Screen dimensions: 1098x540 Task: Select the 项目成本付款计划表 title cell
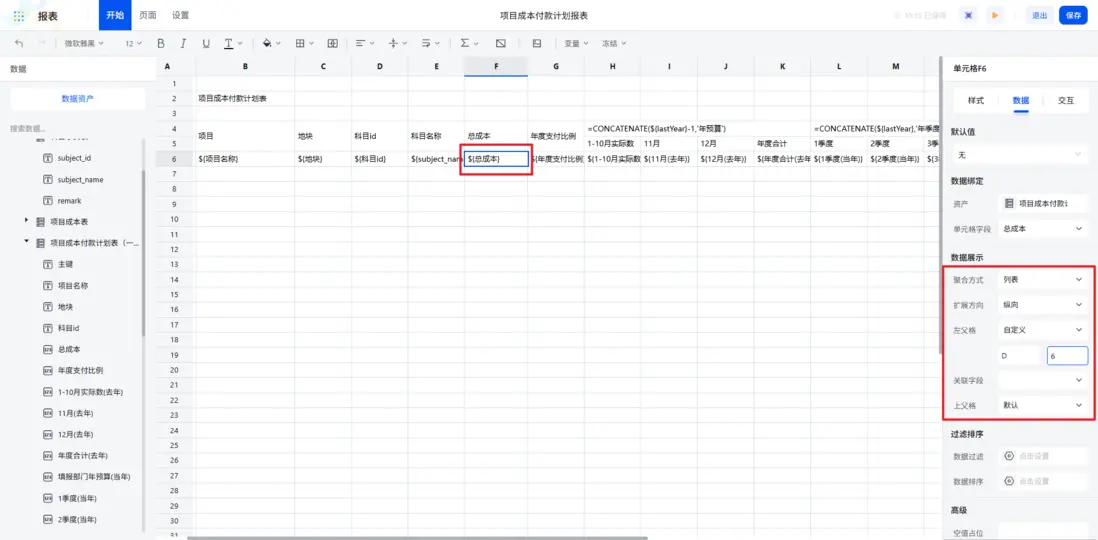tap(244, 99)
